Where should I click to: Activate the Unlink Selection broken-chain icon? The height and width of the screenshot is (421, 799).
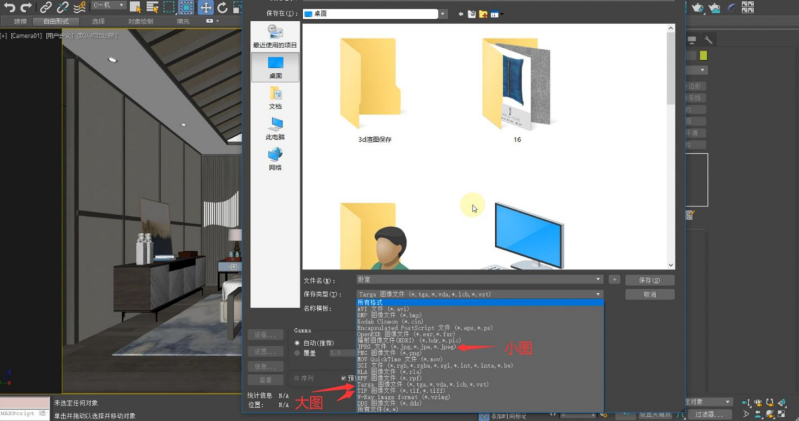tap(63, 7)
